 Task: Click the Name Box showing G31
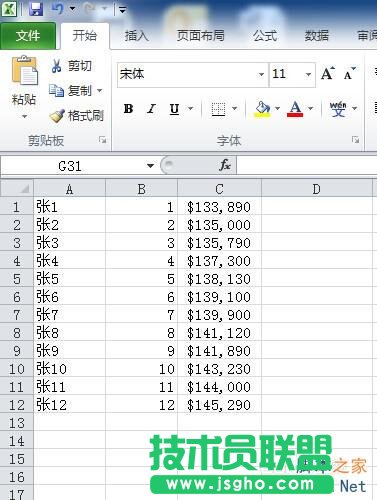point(70,166)
